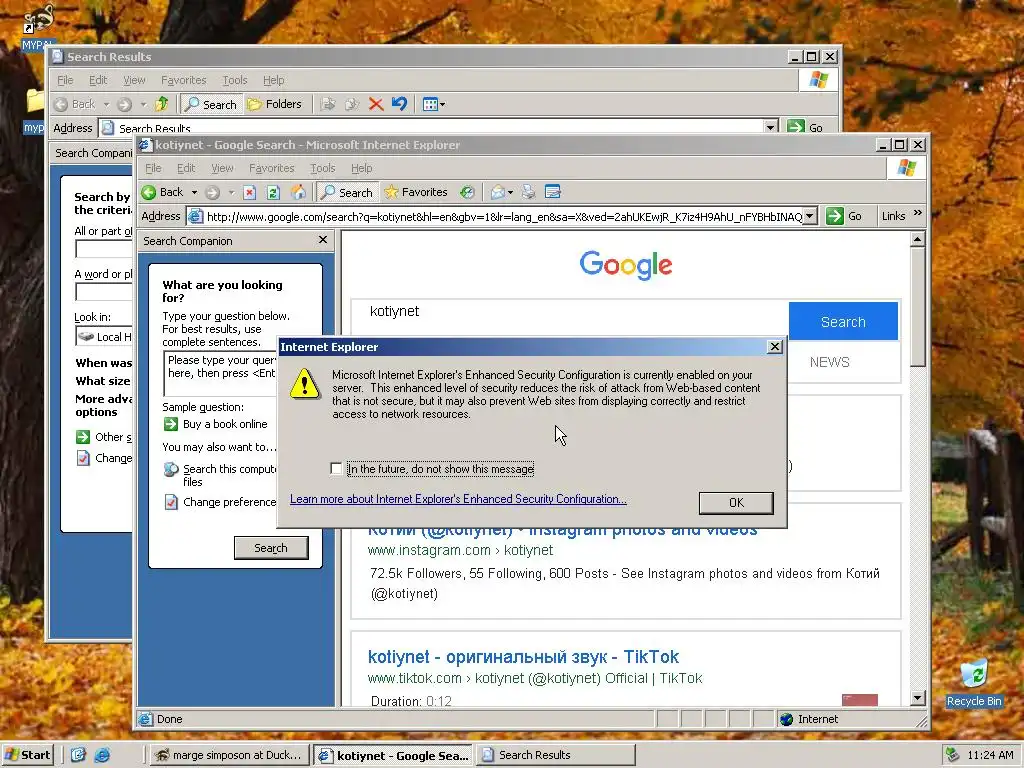Click Back arrow in Search Results window
Image resolution: width=1024 pixels, height=768 pixels.
(x=61, y=104)
